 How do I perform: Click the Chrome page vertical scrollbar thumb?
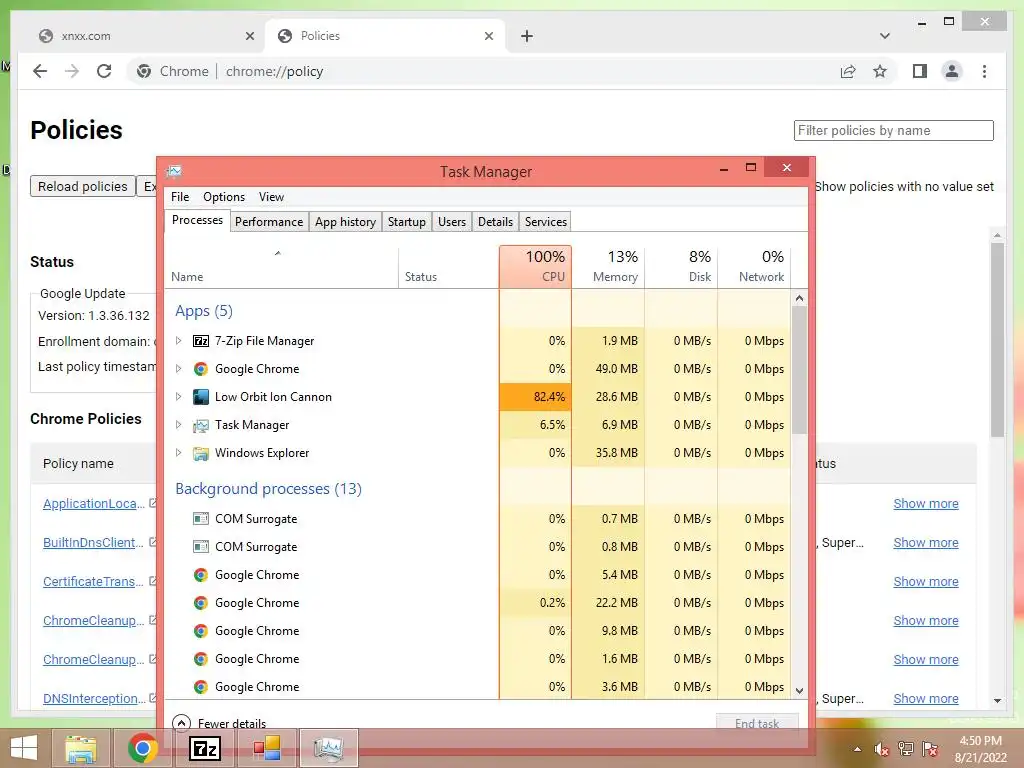click(x=997, y=340)
